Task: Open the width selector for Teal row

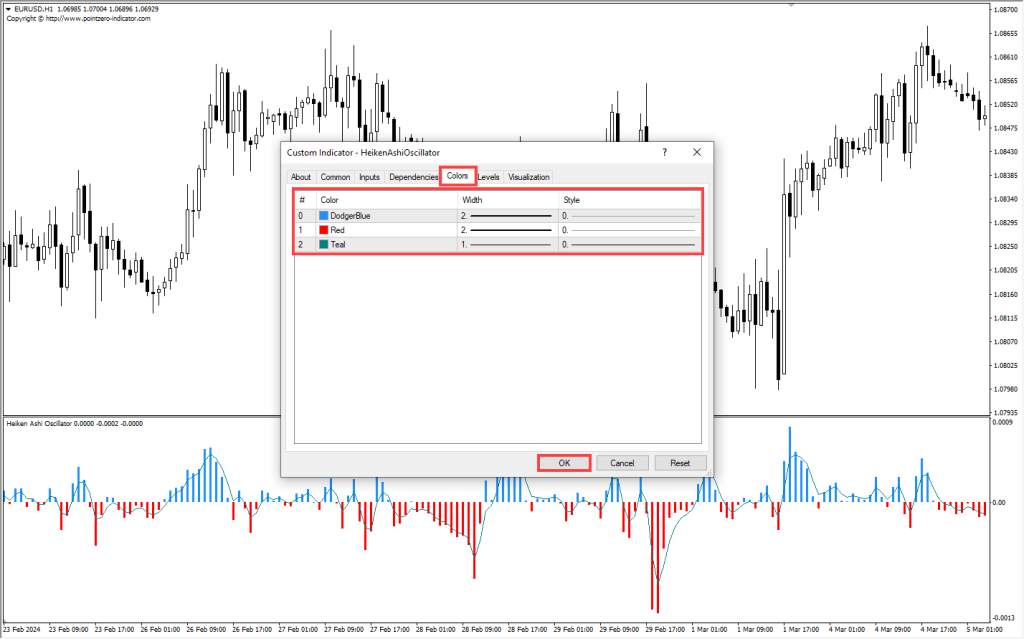Action: (x=507, y=244)
